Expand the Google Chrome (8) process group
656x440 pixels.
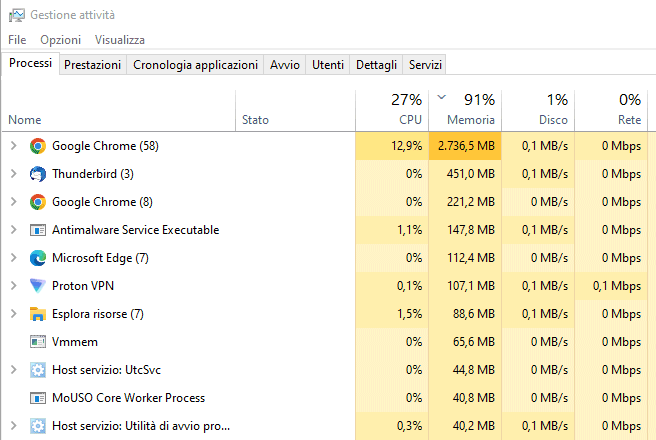(x=13, y=202)
